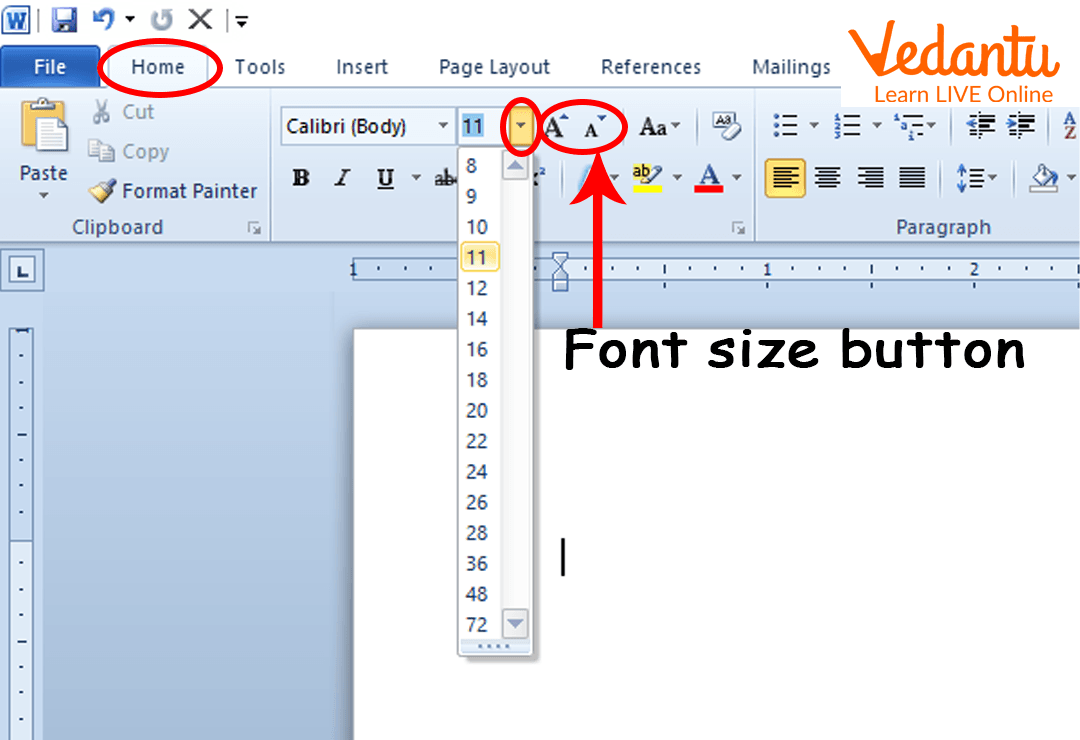Image resolution: width=1080 pixels, height=740 pixels.
Task: Toggle Italic formatting
Action: 343,179
